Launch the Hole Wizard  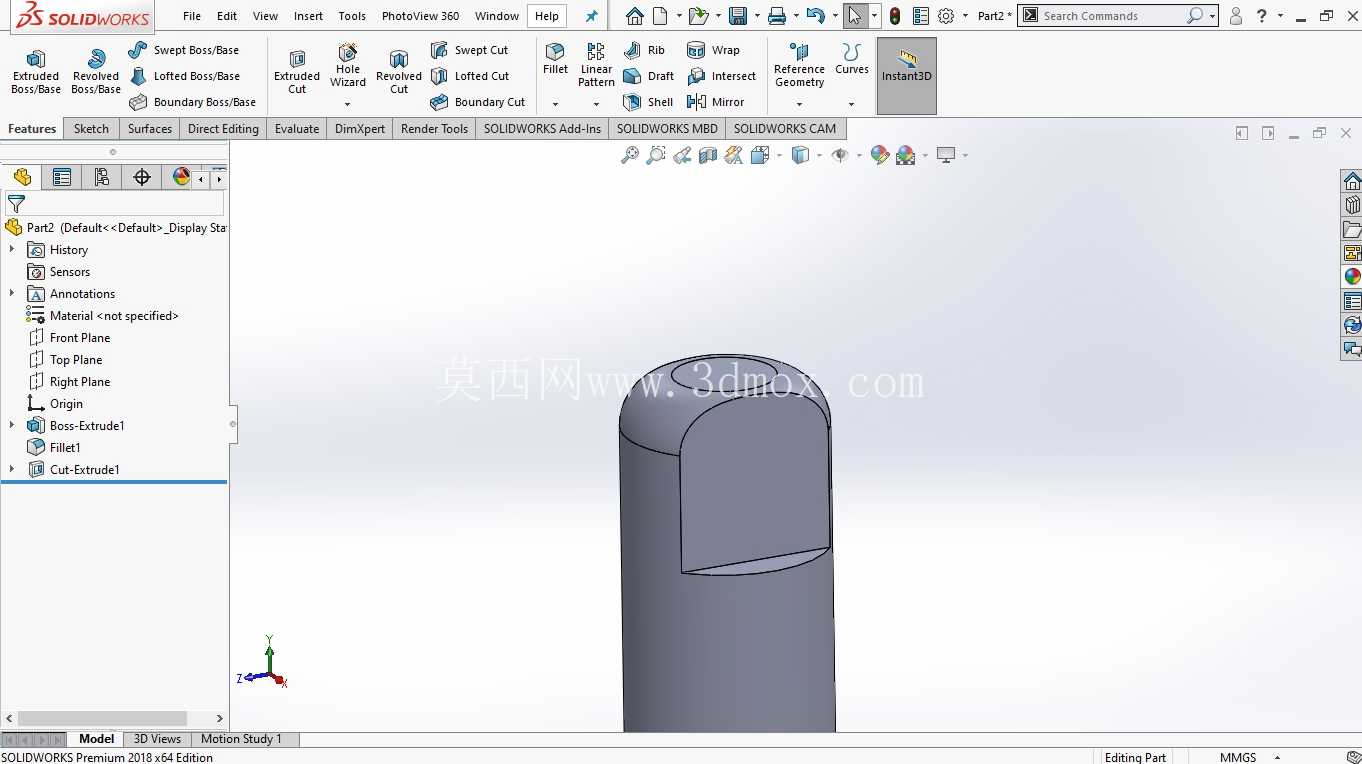coord(348,66)
